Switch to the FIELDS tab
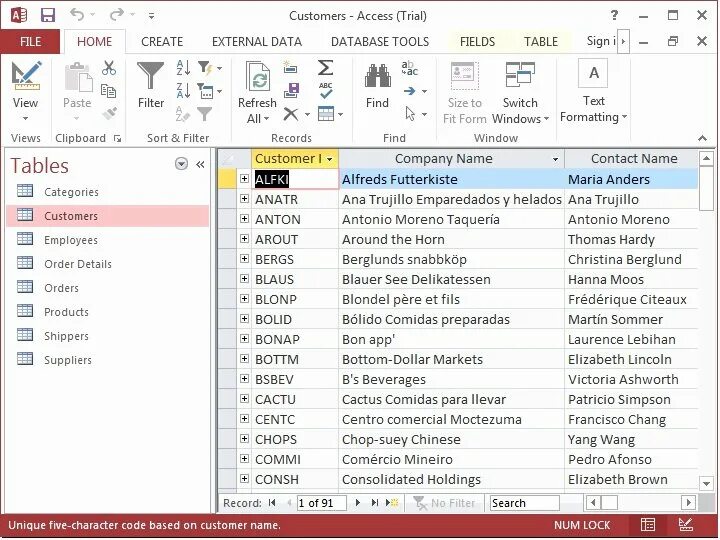This screenshot has height=540, width=720. coord(477,41)
